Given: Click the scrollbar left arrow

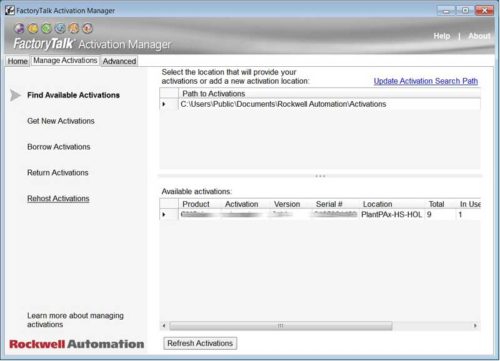Looking at the screenshot, I should (x=164, y=325).
